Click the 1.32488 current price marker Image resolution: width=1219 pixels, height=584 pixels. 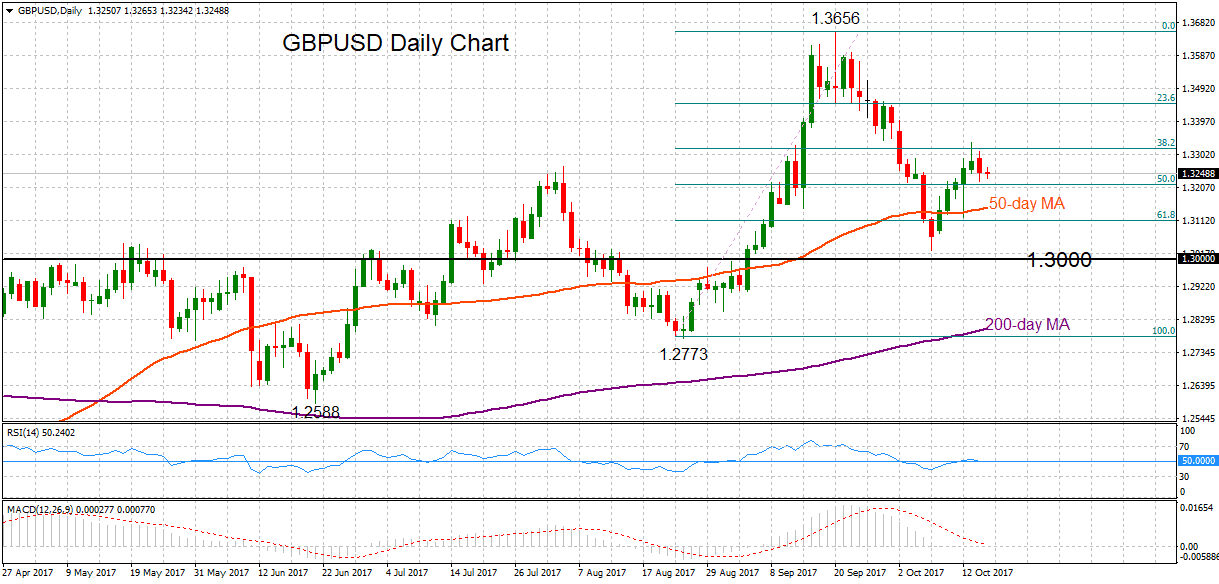(x=1199, y=173)
